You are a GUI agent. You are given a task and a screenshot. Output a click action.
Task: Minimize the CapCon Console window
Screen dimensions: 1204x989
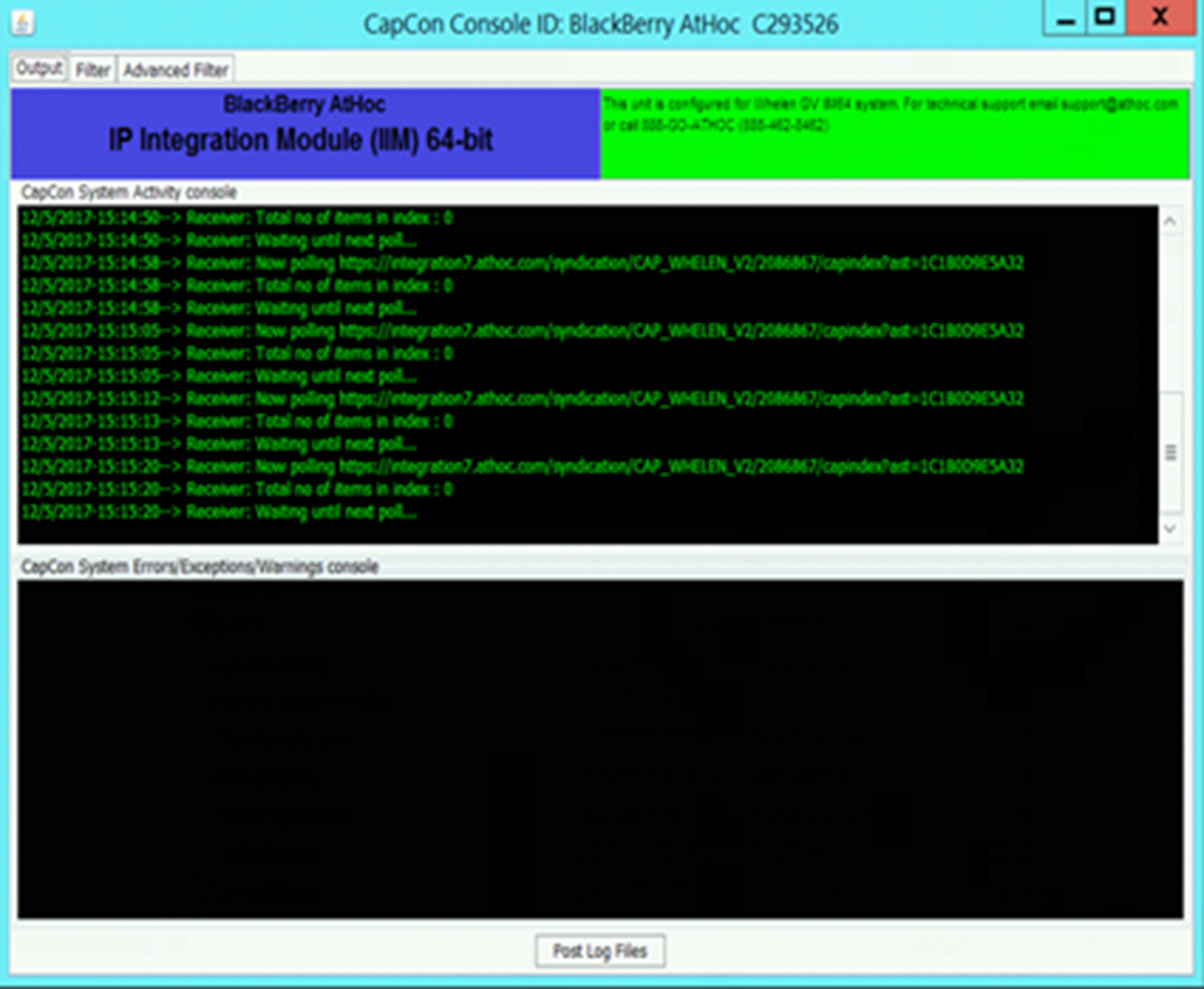(1065, 19)
